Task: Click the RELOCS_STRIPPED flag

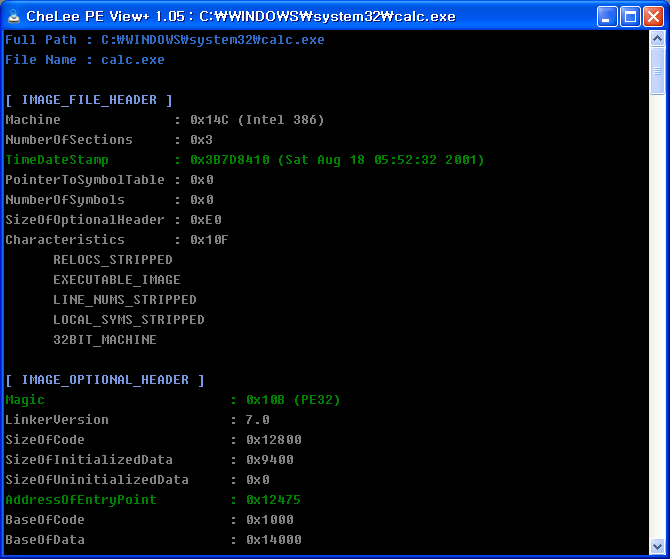Action: (113, 260)
